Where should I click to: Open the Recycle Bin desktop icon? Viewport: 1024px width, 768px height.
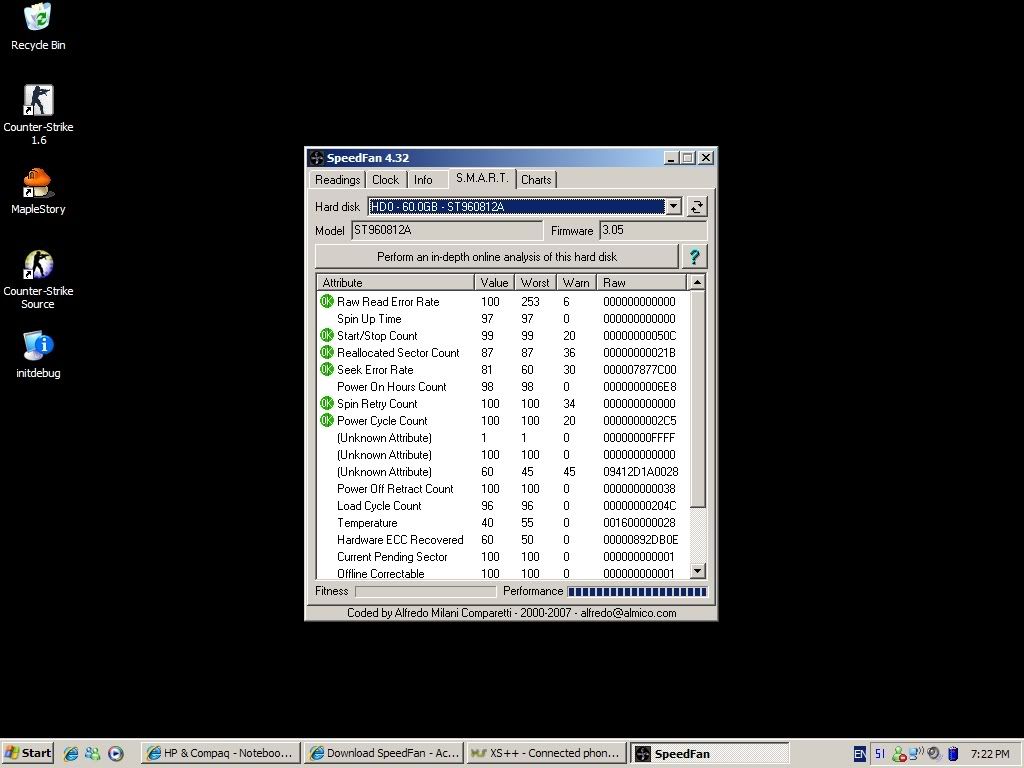(38, 27)
